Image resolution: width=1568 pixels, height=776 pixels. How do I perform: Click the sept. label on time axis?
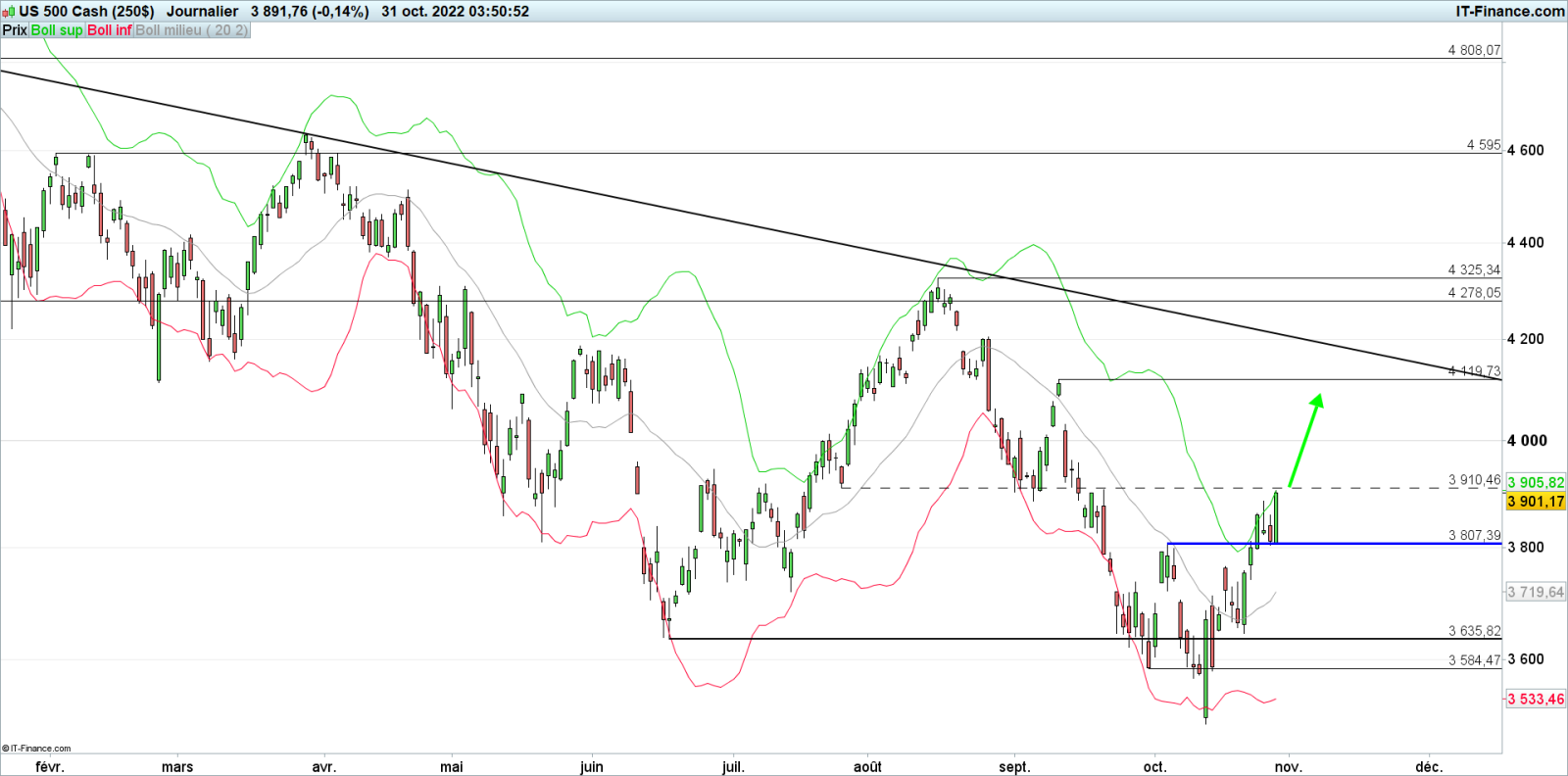click(1014, 766)
